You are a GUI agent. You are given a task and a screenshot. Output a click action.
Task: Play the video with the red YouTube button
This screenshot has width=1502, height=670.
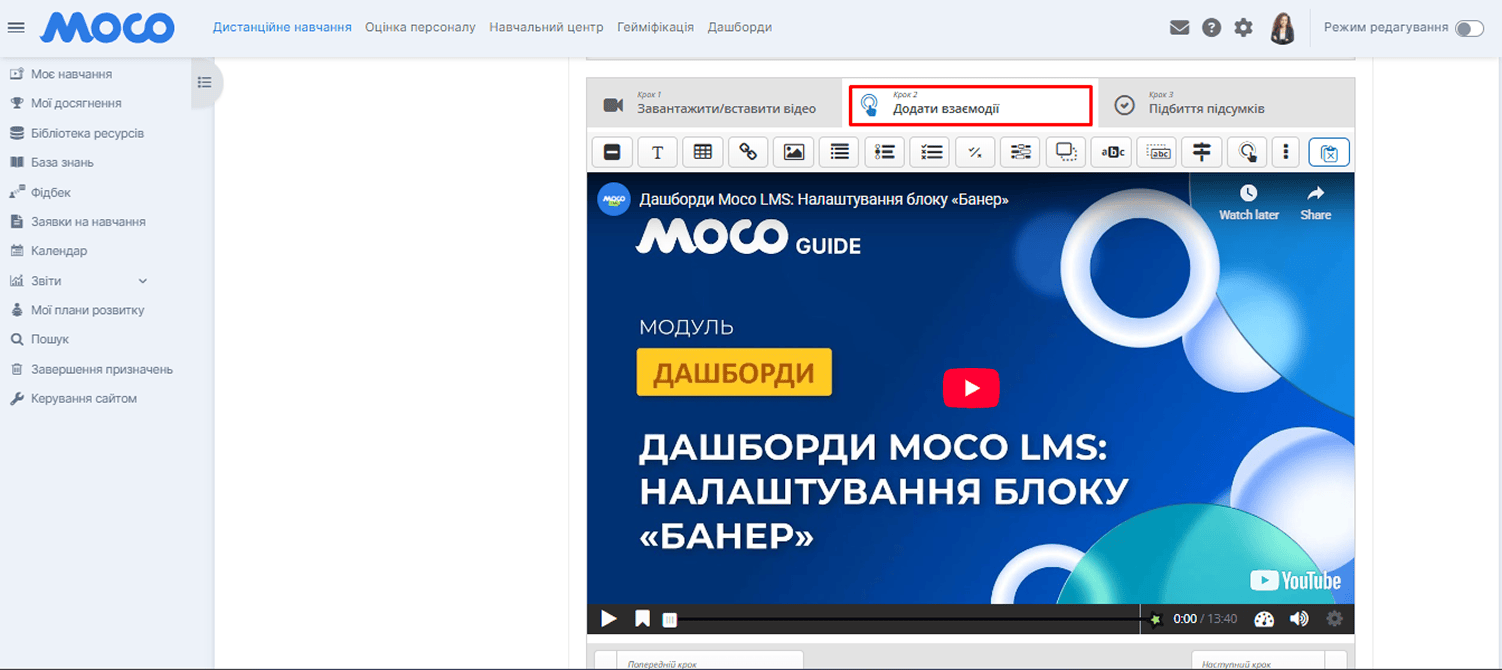pyautogui.click(x=970, y=389)
